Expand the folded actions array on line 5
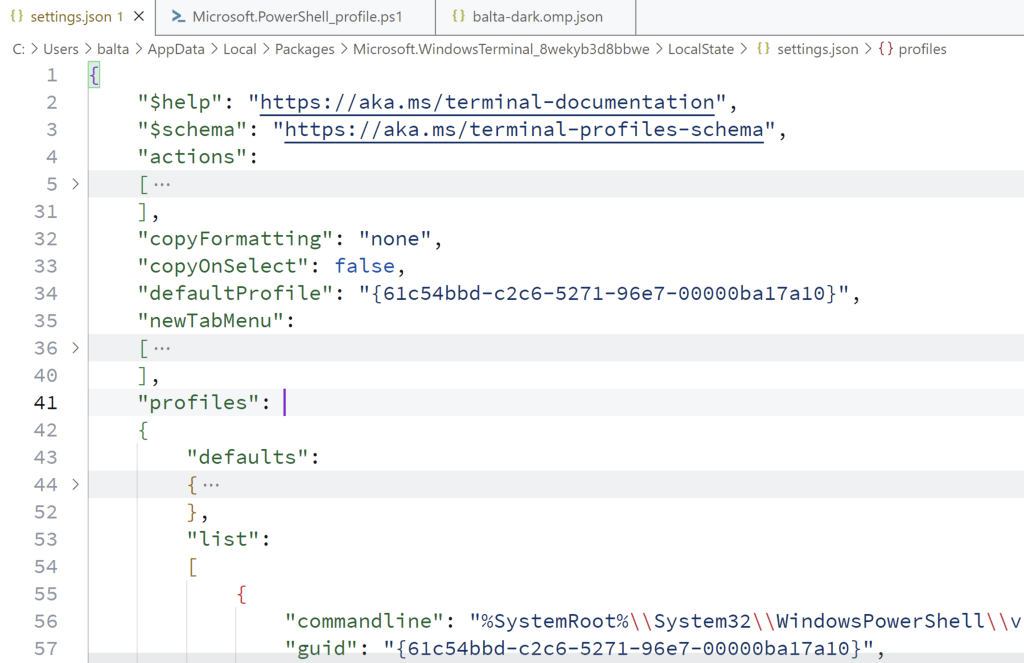The image size is (1024, 663). [x=76, y=184]
